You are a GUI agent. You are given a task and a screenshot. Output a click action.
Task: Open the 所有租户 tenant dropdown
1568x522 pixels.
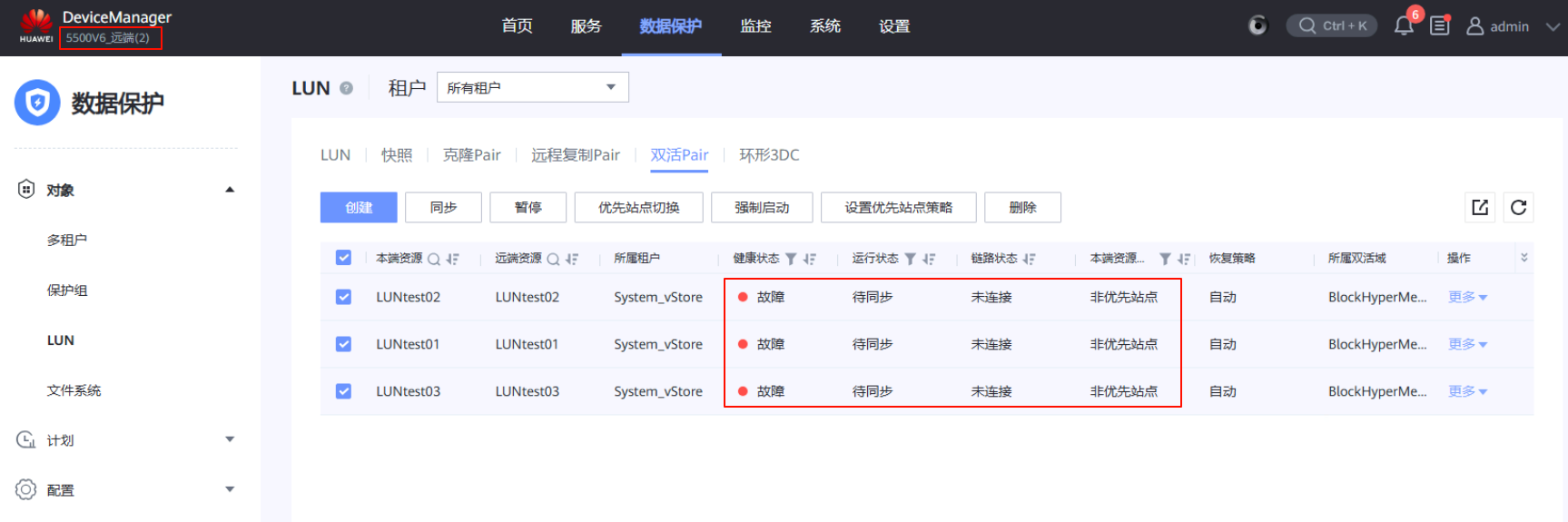[x=532, y=87]
